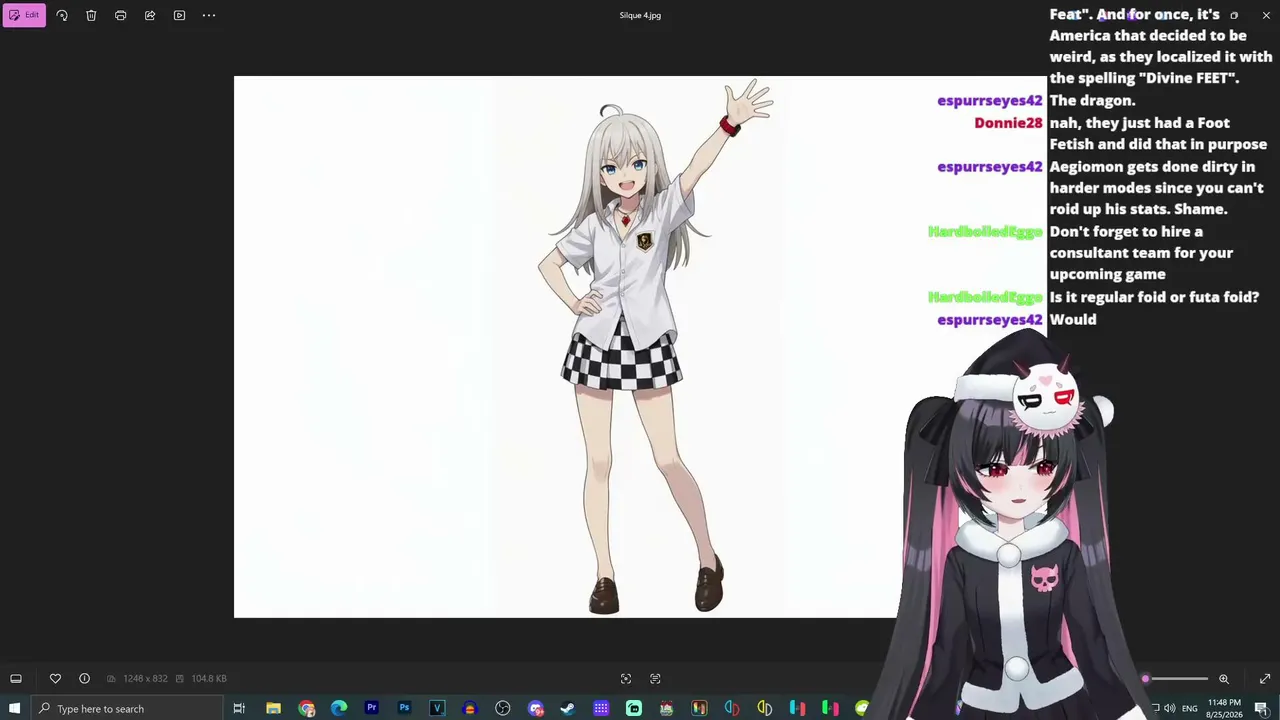Screen dimensions: 1280x720
Task: Click the Type here to search box
Action: click(126, 708)
